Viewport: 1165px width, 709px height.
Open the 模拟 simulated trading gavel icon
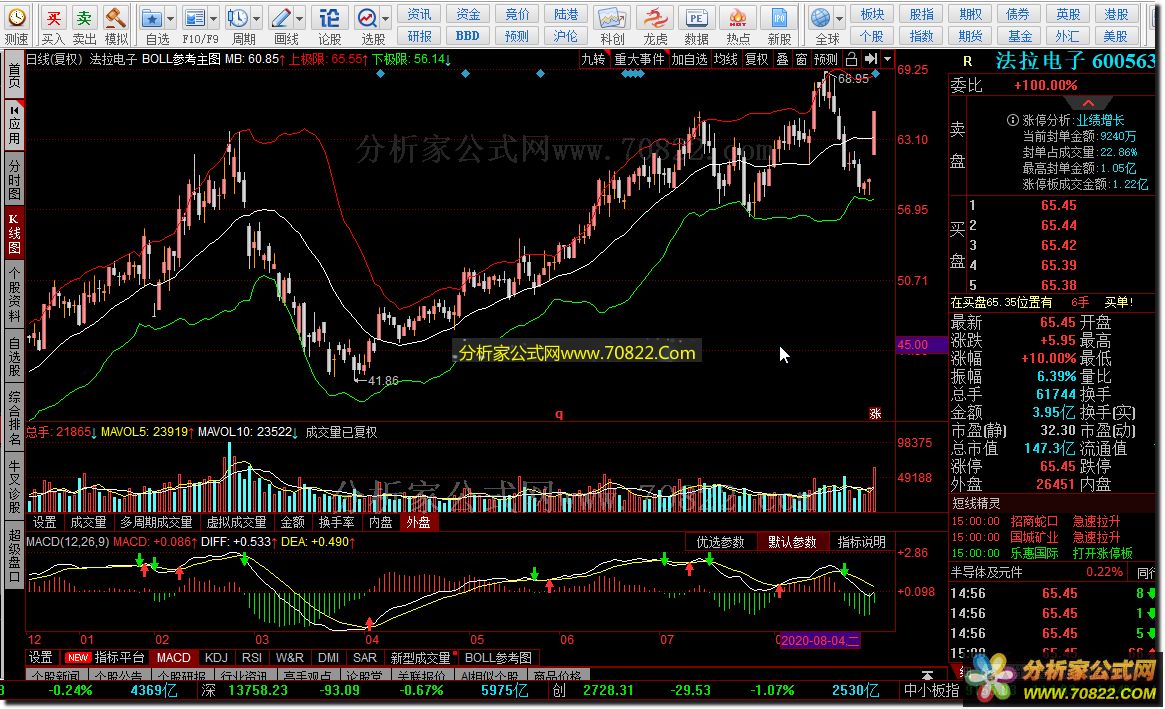coord(115,17)
